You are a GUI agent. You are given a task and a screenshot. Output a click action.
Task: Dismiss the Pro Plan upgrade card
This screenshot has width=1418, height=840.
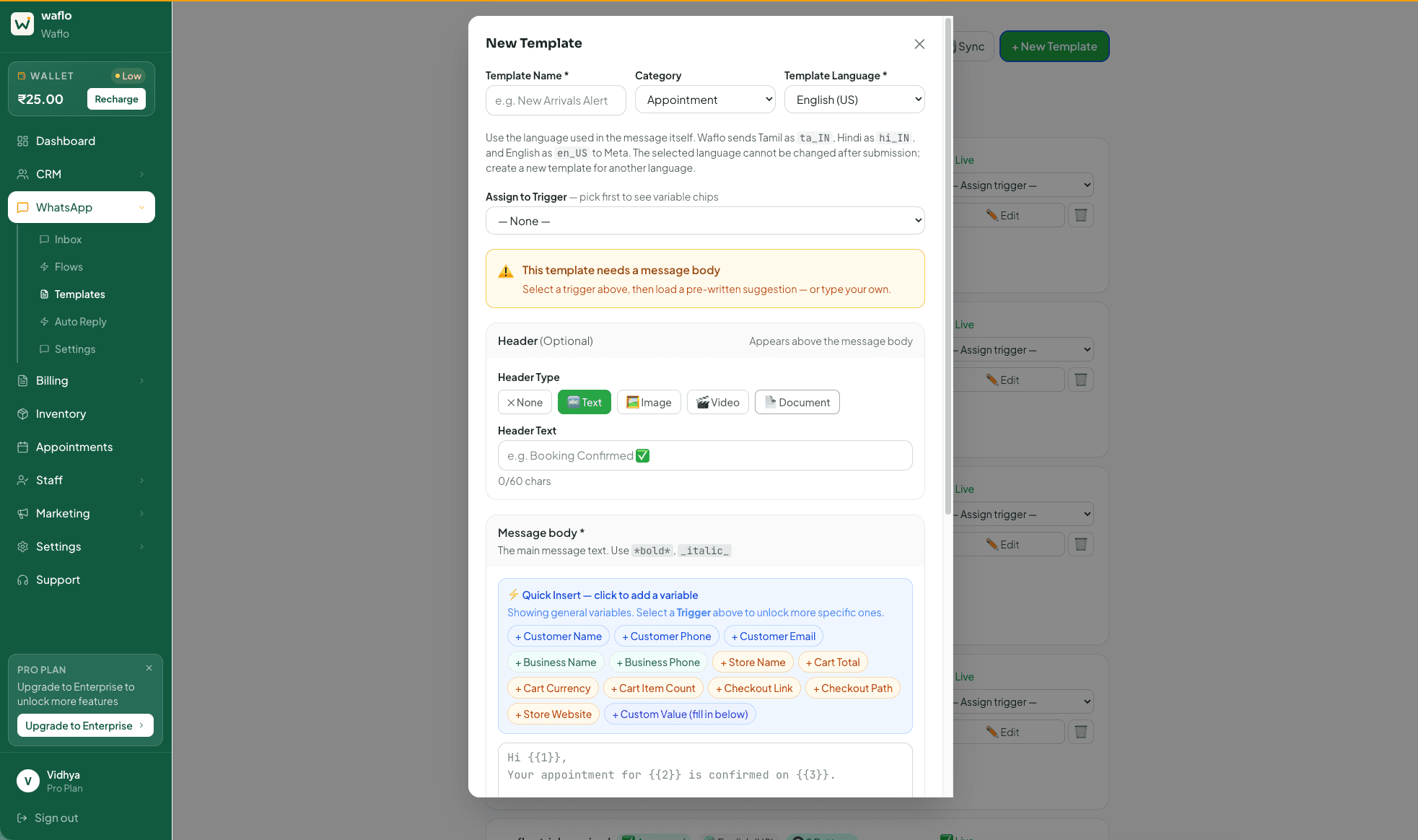tap(149, 668)
